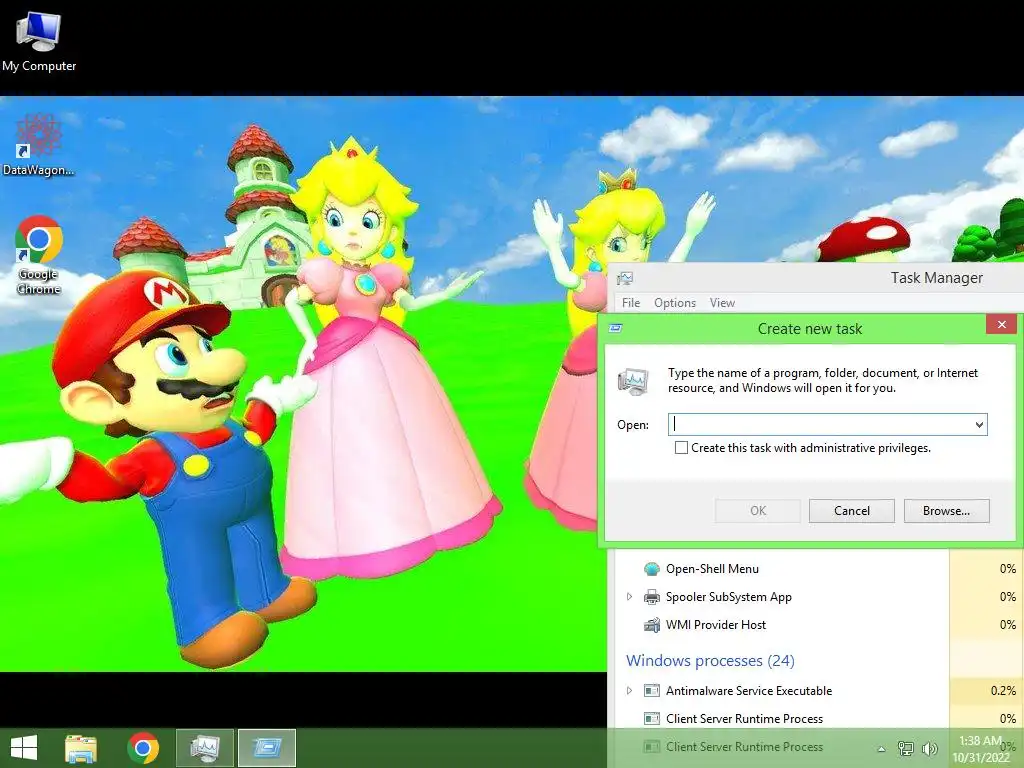Open File Explorer from the taskbar
Image resolution: width=1024 pixels, height=768 pixels.
click(81, 748)
